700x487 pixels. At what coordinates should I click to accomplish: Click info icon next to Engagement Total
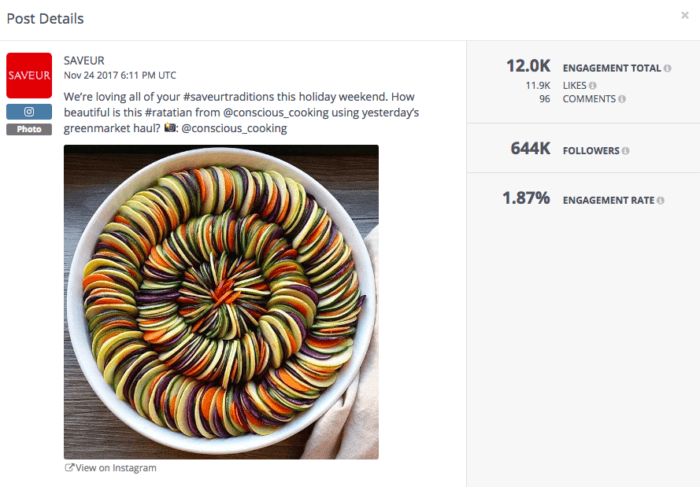click(x=667, y=68)
